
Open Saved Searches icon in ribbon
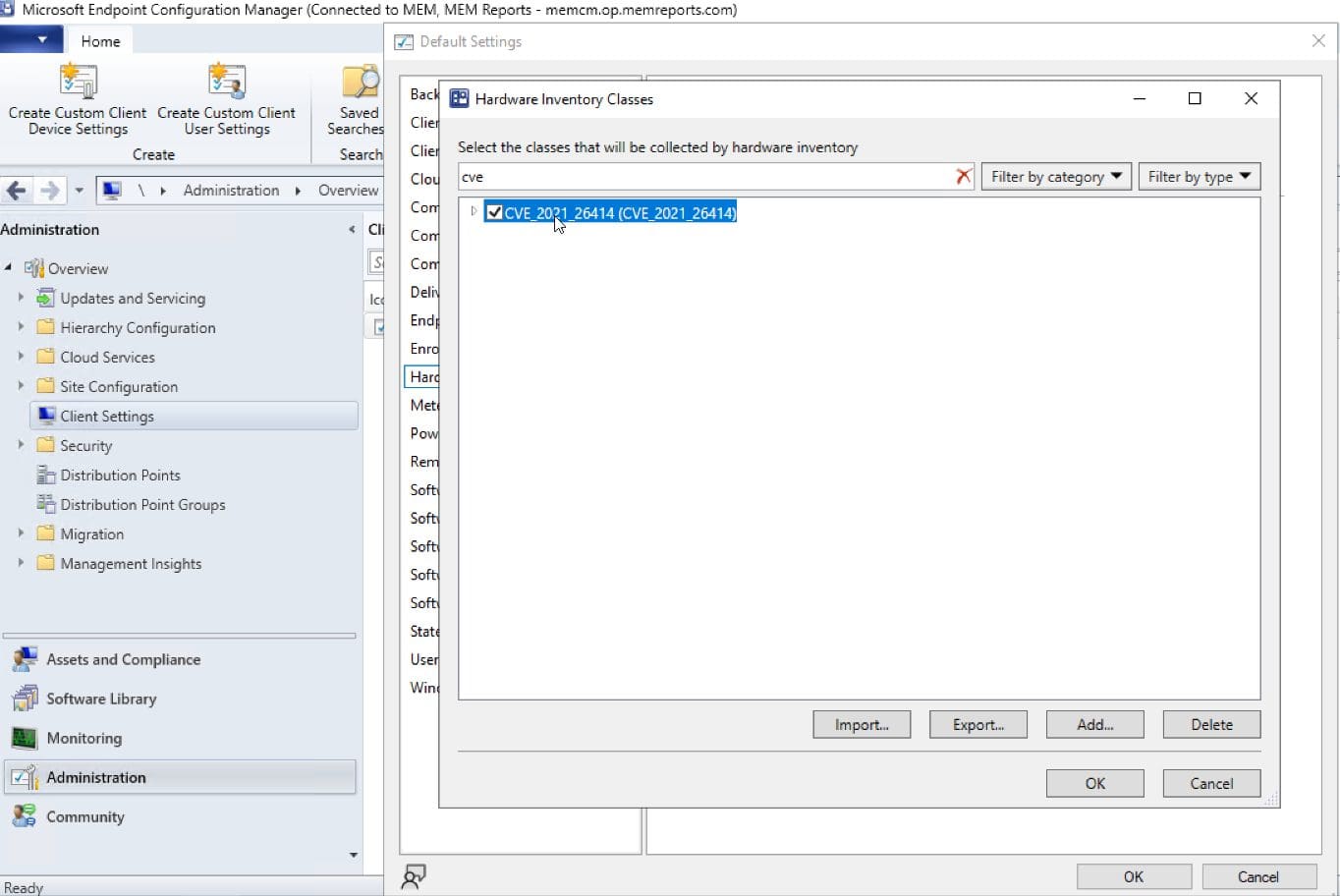[360, 84]
